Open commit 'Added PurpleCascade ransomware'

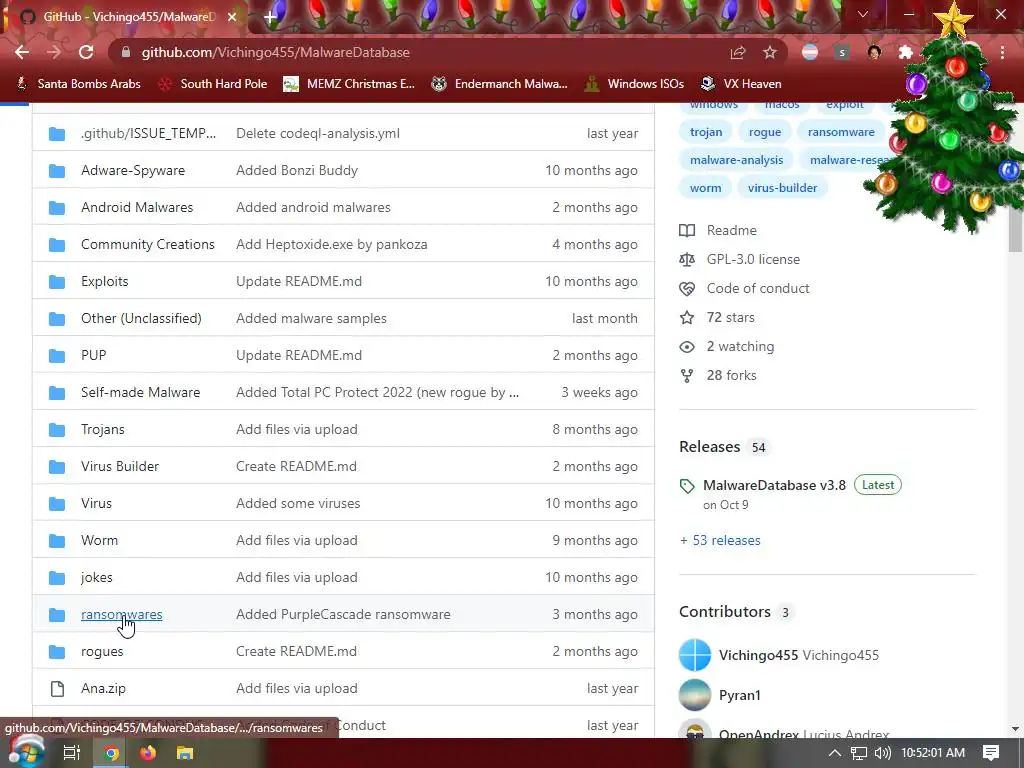[x=344, y=615]
